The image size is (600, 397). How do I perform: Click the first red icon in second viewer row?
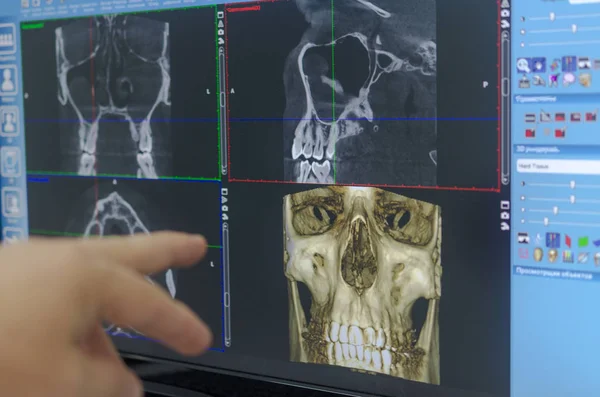click(530, 133)
